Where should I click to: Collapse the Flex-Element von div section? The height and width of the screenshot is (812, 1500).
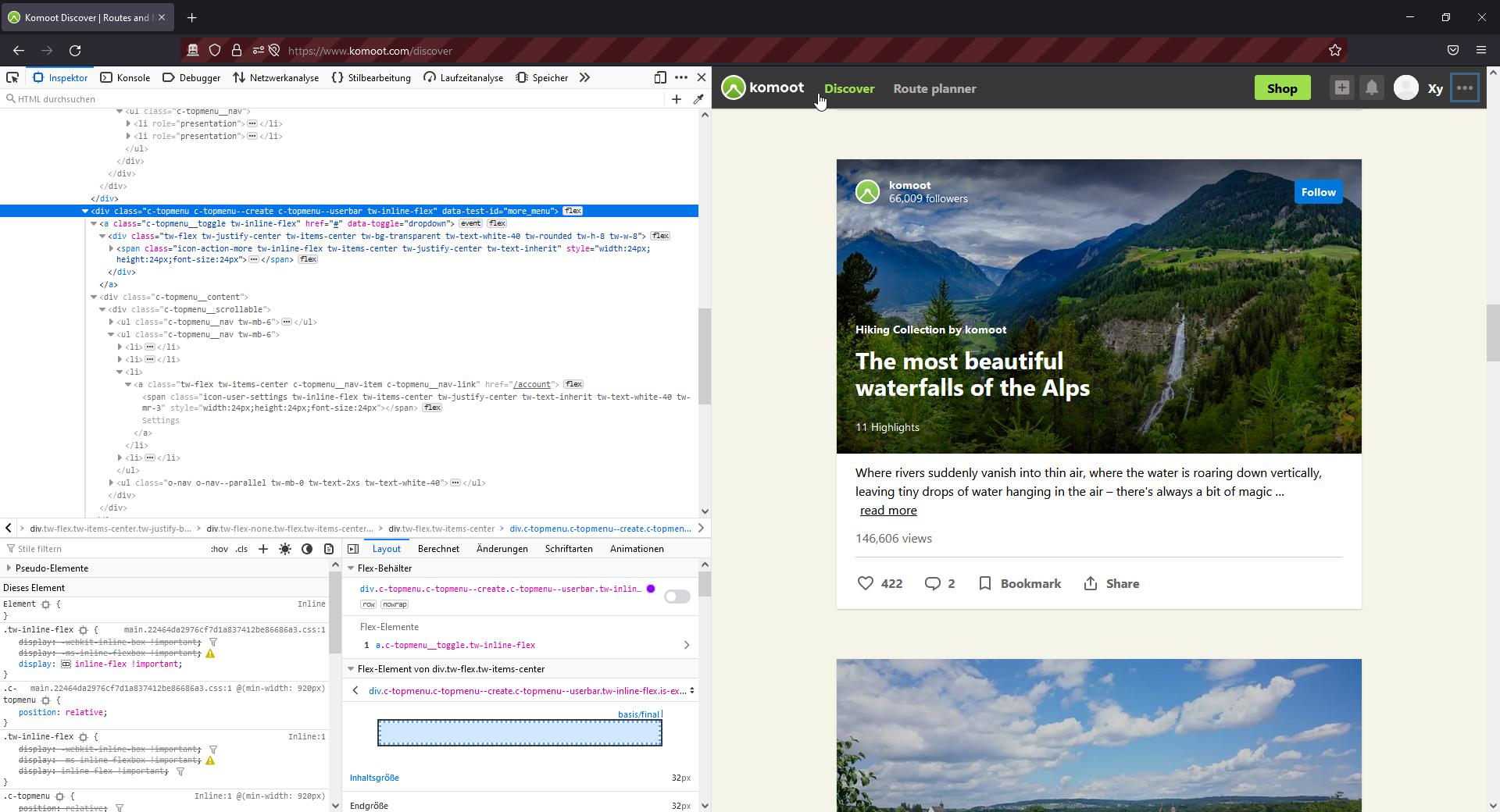[351, 669]
